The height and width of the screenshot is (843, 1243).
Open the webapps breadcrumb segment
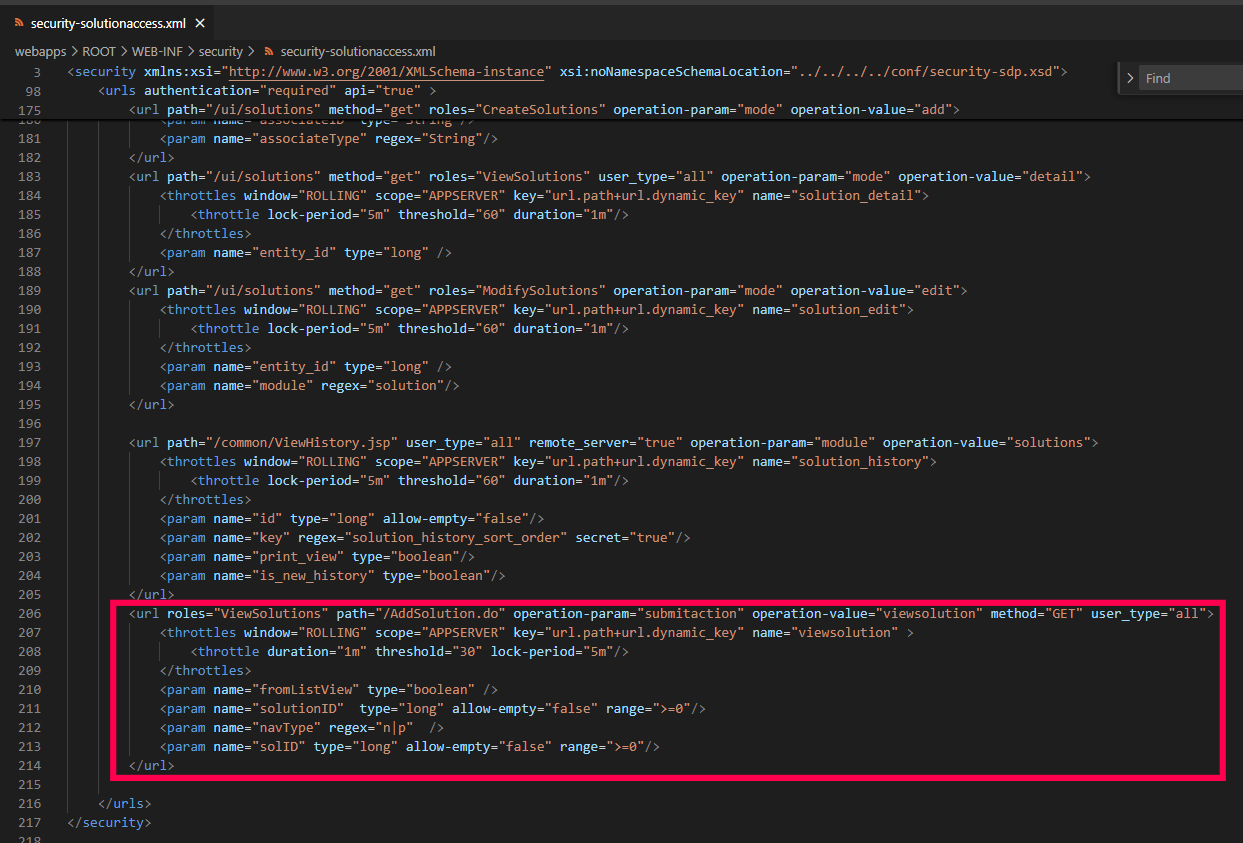click(39, 52)
